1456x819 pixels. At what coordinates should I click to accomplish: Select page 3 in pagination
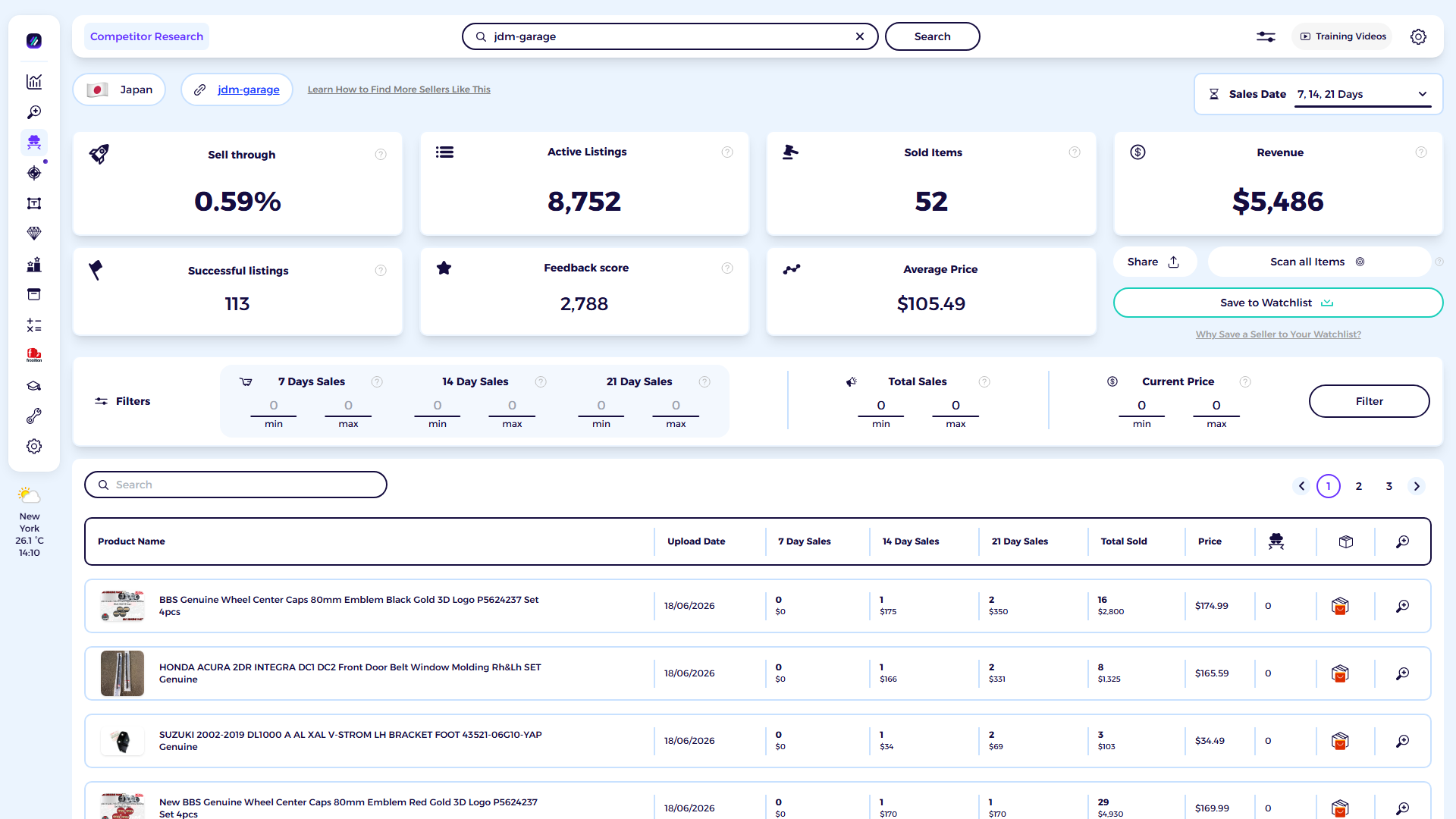1389,486
